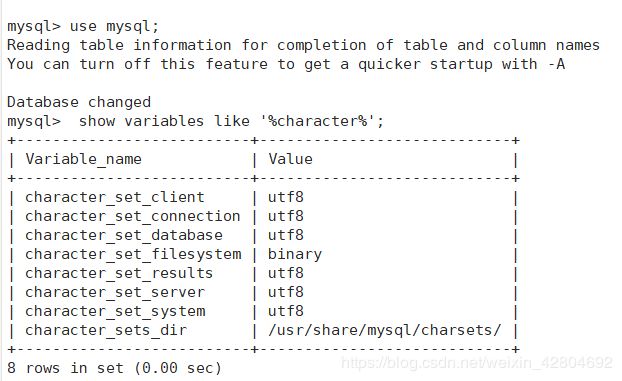Image resolution: width=622 pixels, height=381 pixels.
Task: Click the 'Database changed' message
Action: click(x=79, y=102)
